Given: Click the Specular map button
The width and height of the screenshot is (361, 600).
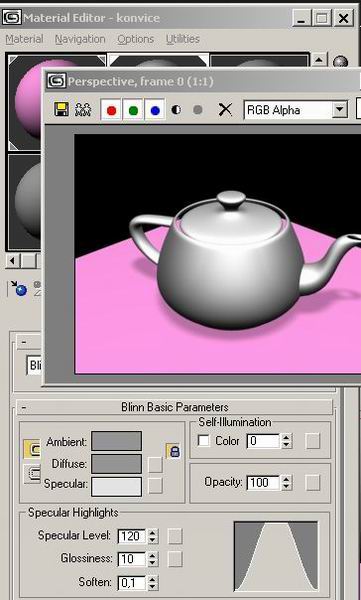Looking at the screenshot, I should [155, 486].
